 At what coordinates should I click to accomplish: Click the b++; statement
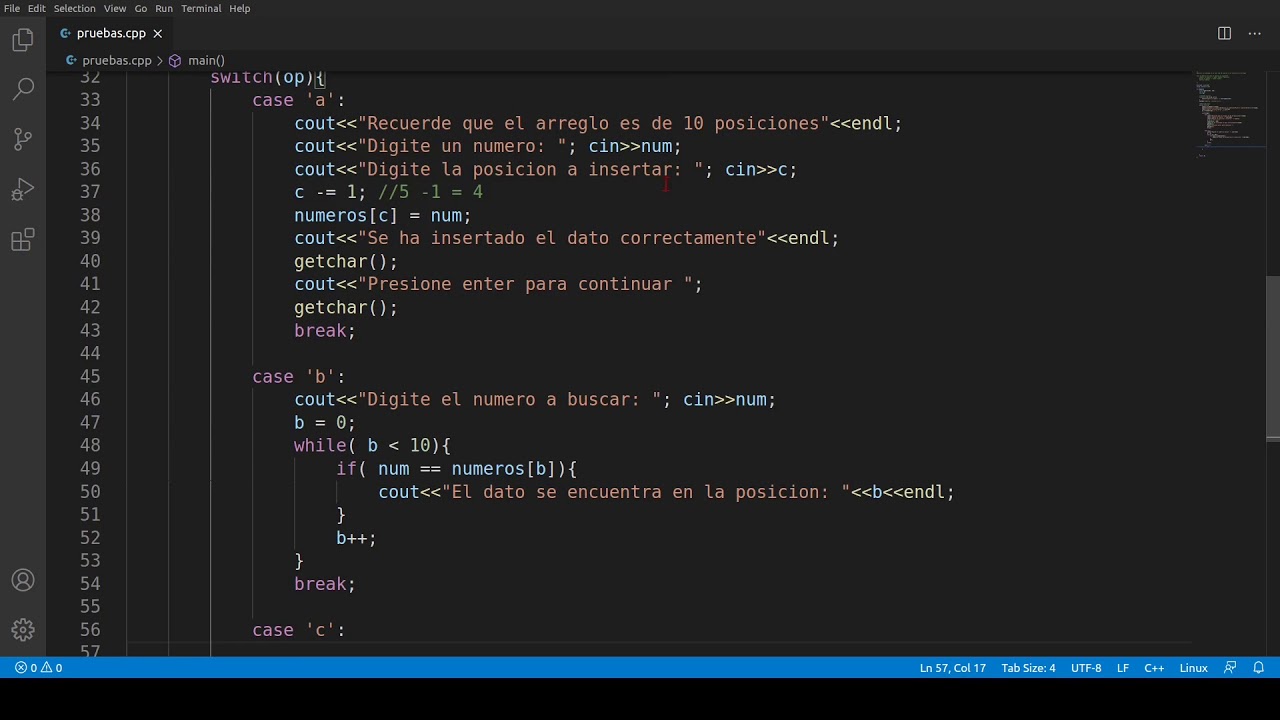[356, 537]
